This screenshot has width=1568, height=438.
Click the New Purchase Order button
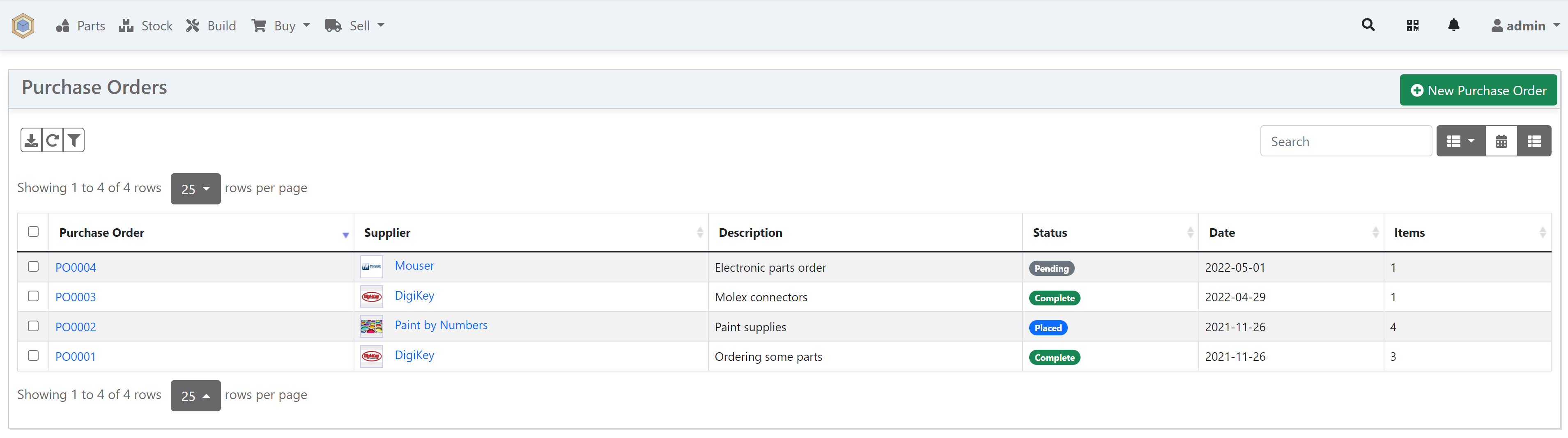click(x=1478, y=90)
